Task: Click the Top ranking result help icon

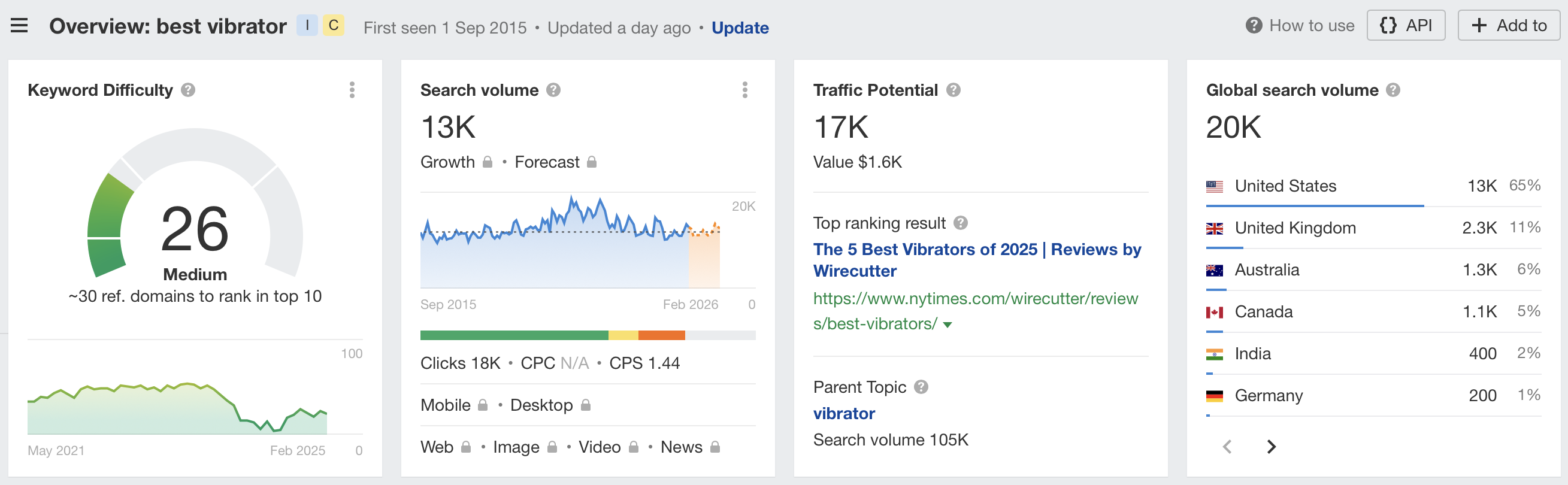Action: [x=961, y=223]
